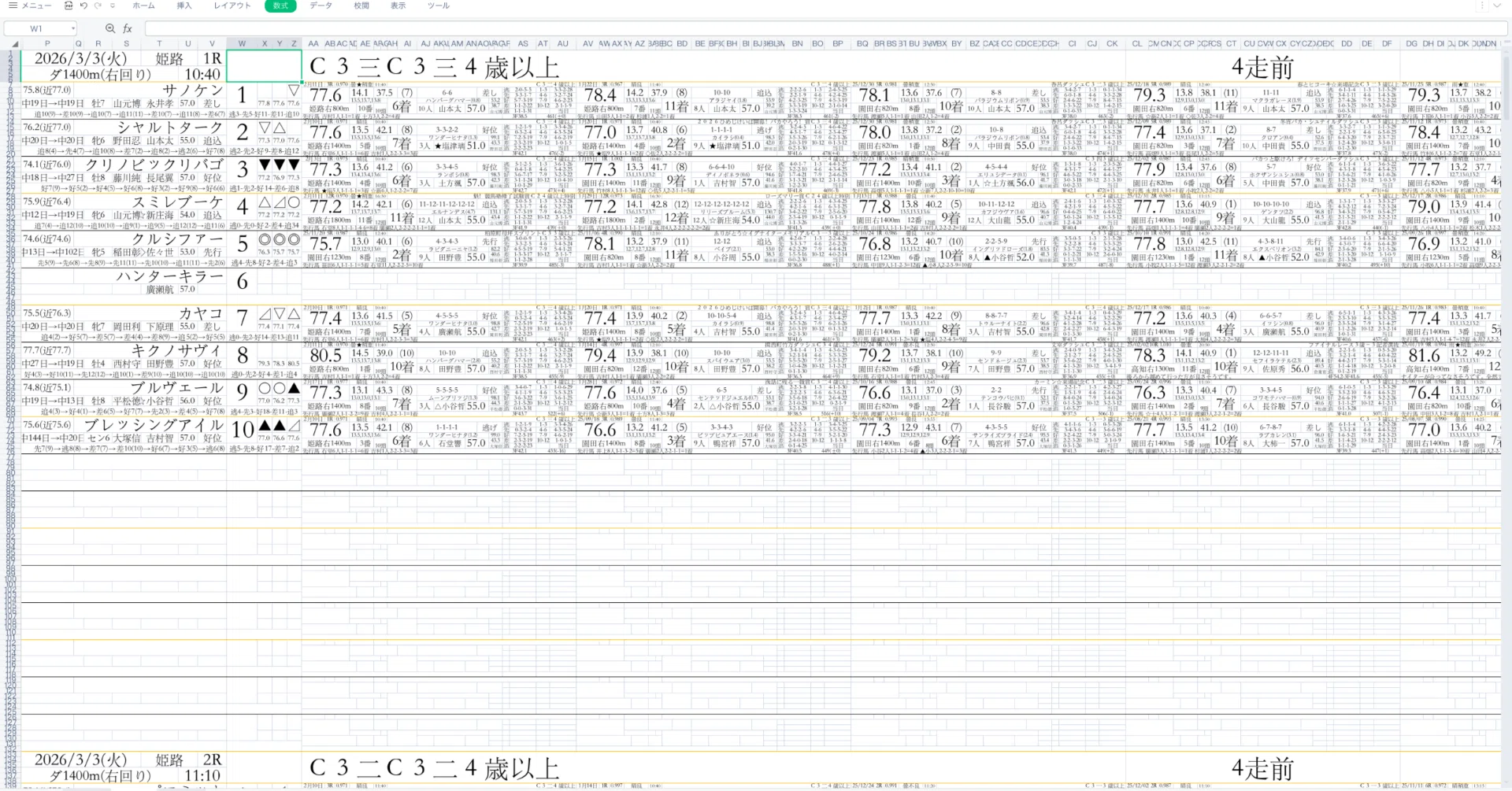Open the ツール tab
The width and height of the screenshot is (1512, 791).
point(439,6)
